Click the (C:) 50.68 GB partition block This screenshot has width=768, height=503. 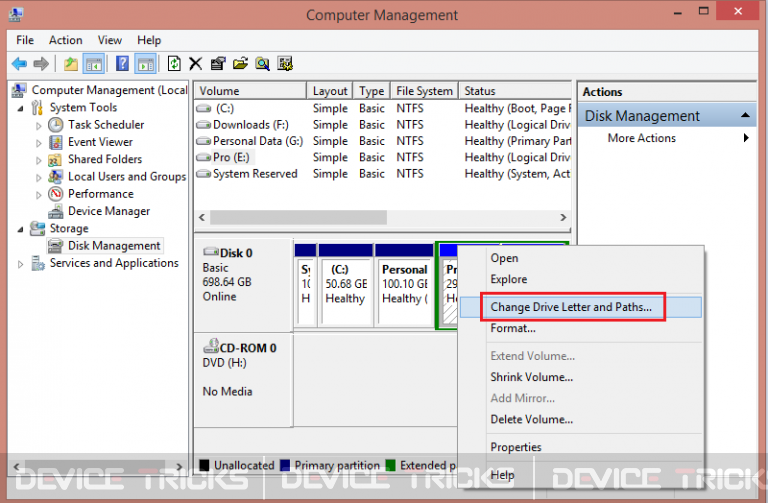tap(345, 284)
